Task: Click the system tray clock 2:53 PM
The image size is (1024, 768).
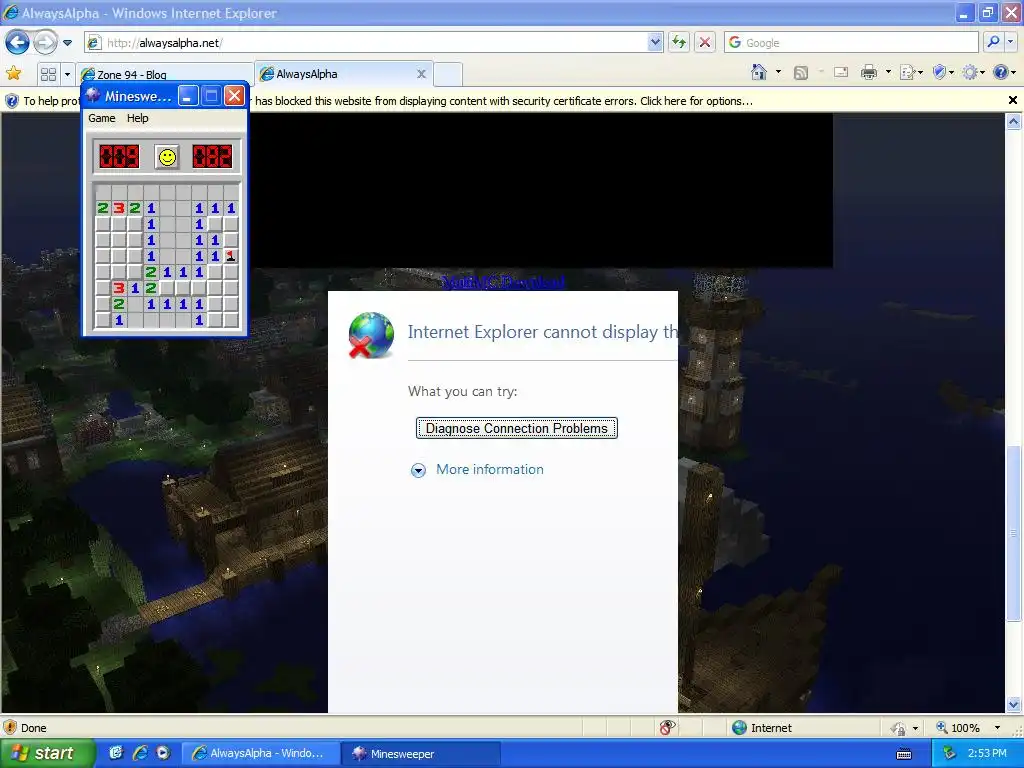Action: 987,753
